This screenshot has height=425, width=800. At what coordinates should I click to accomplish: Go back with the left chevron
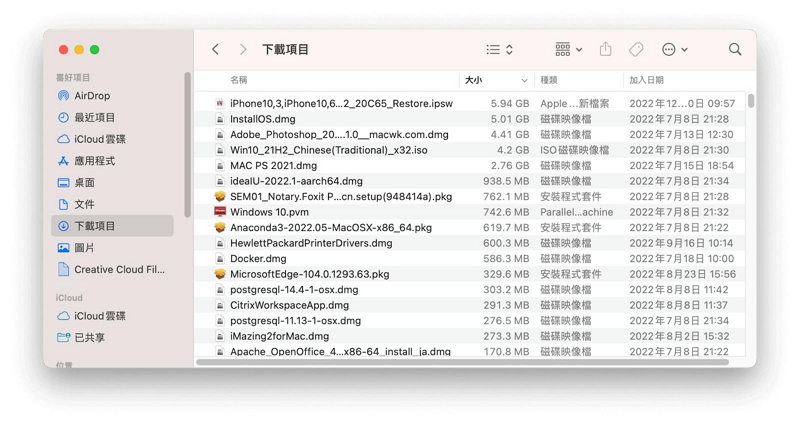[215, 49]
